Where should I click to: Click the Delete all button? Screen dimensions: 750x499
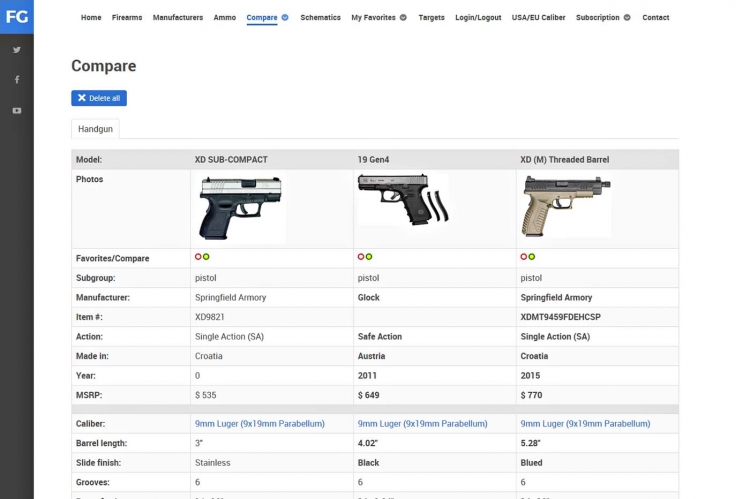tap(99, 98)
